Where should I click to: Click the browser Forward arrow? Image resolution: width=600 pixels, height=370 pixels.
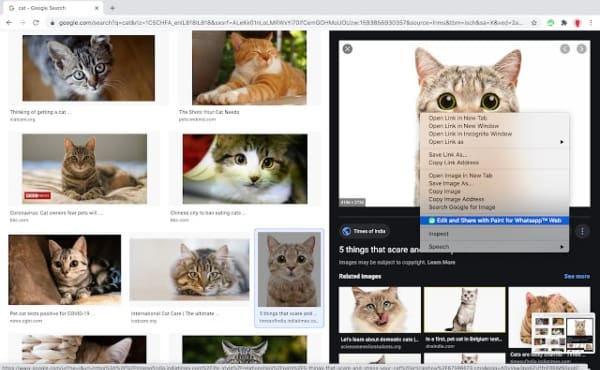[x=23, y=23]
